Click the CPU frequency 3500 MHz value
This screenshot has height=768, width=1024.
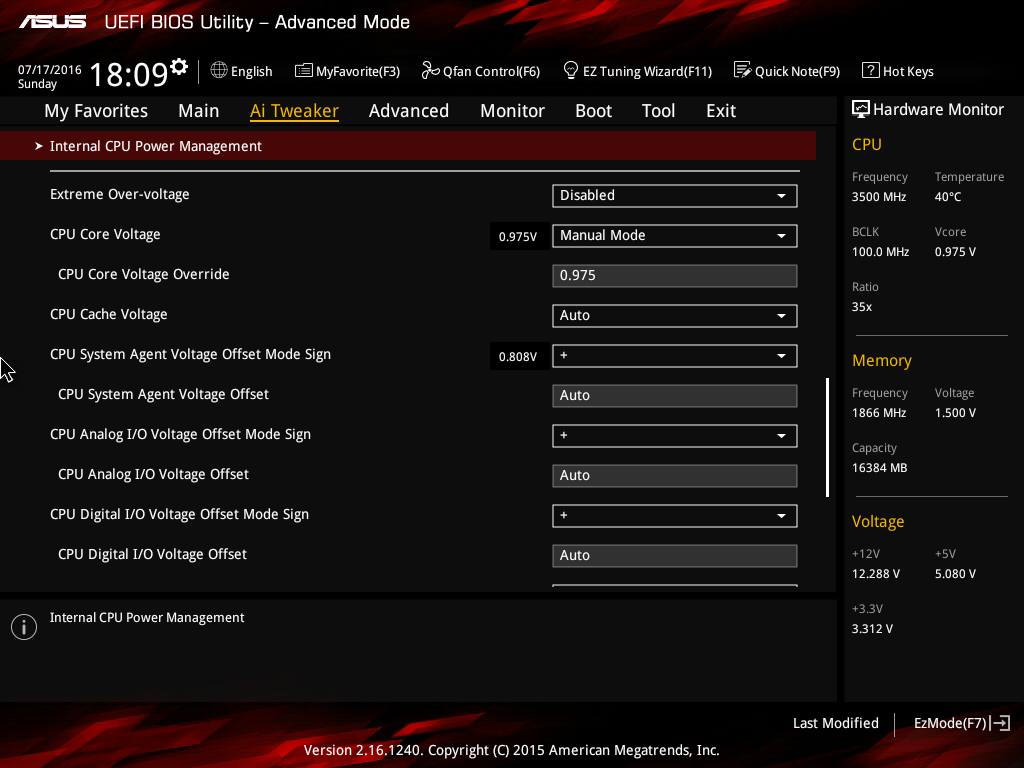[879, 197]
